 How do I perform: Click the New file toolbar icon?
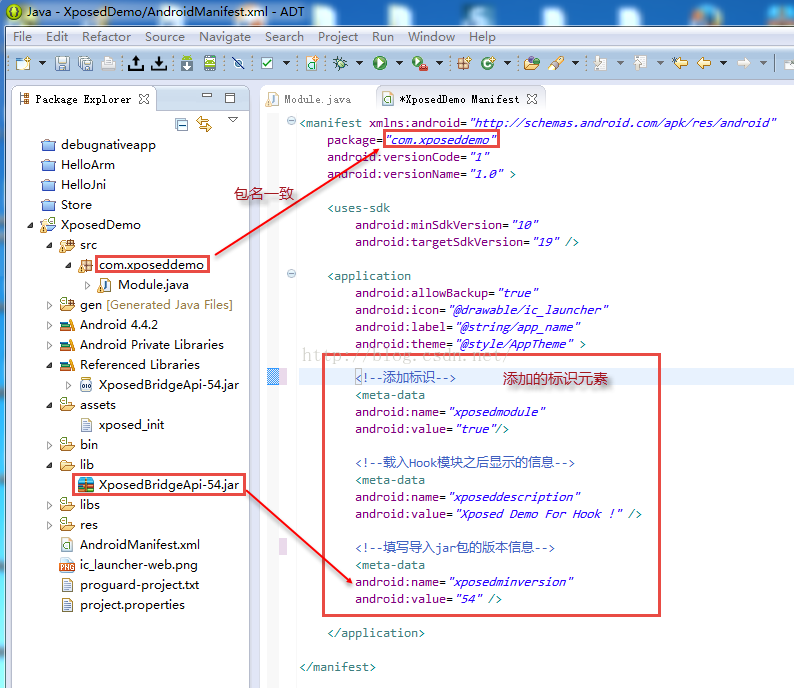point(23,63)
